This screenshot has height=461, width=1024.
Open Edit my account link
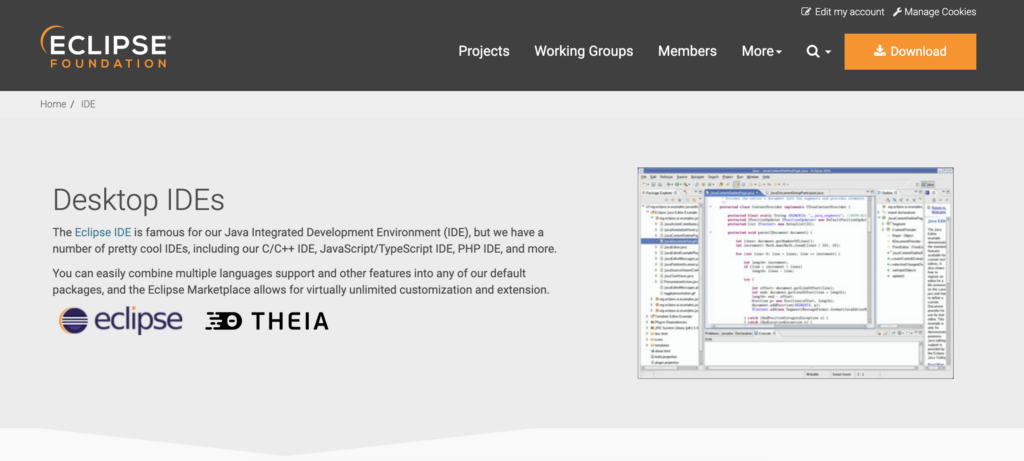point(842,12)
